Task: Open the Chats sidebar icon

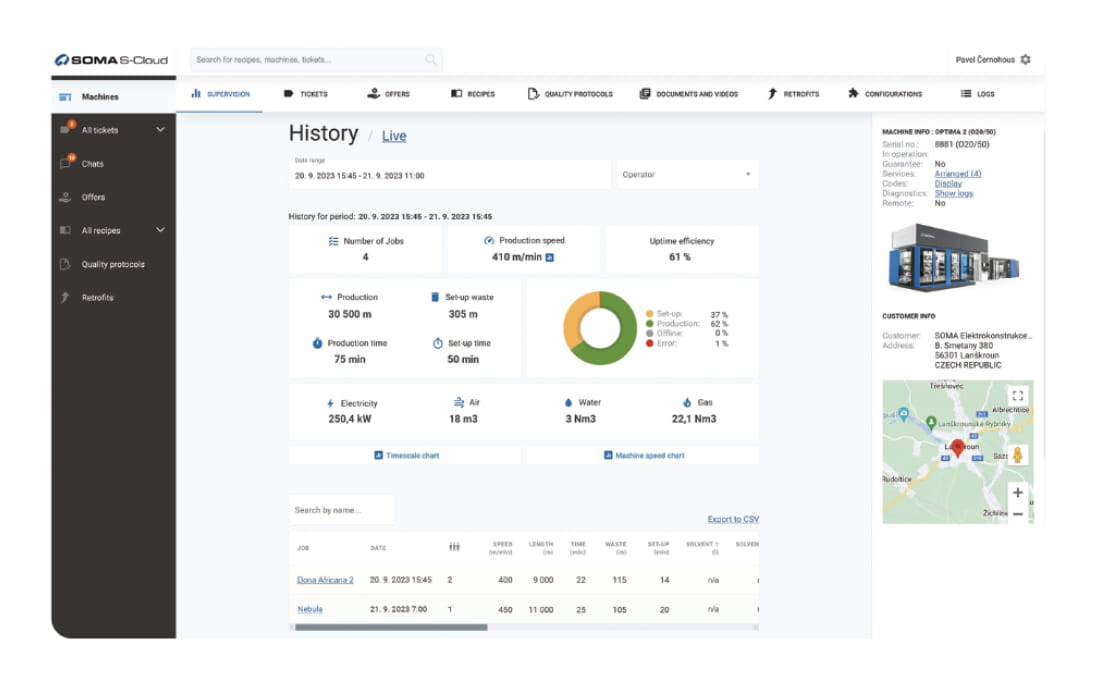Action: [x=66, y=163]
